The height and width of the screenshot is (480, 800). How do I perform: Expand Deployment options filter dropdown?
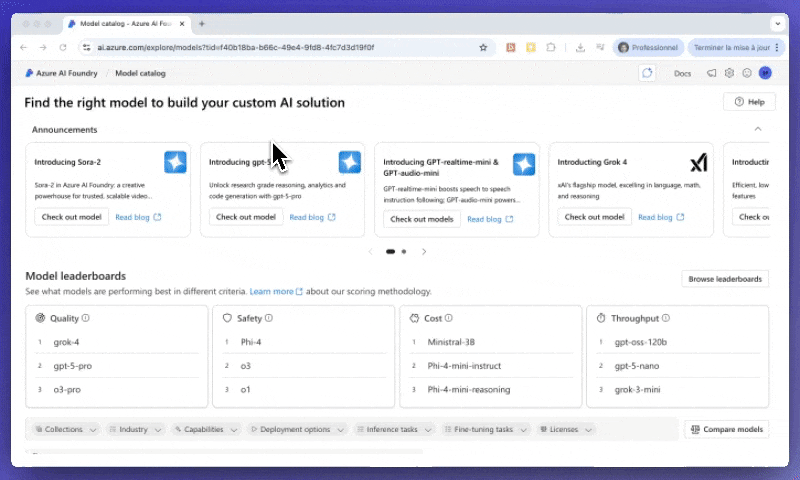[297, 430]
